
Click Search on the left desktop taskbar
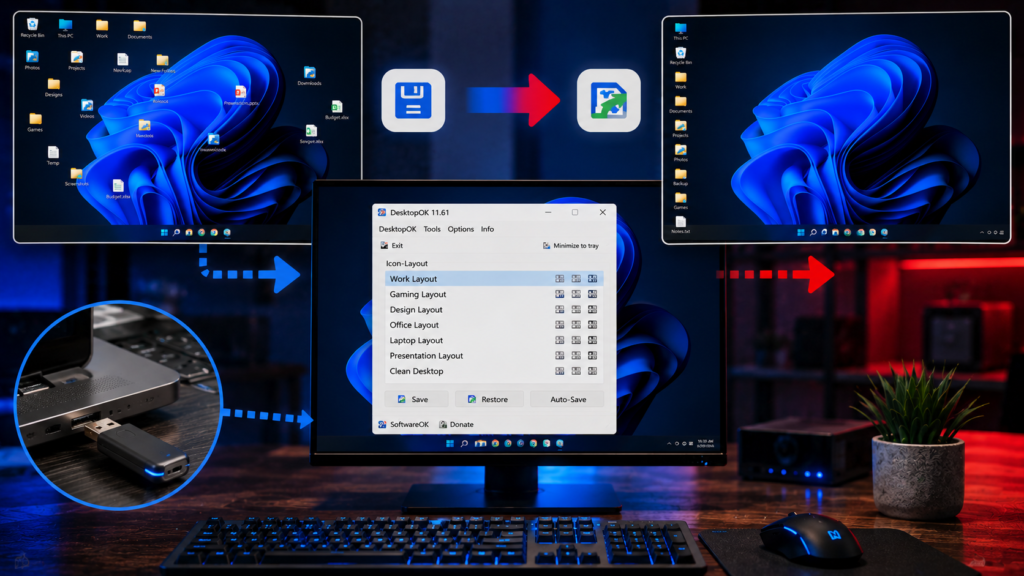pyautogui.click(x=176, y=232)
